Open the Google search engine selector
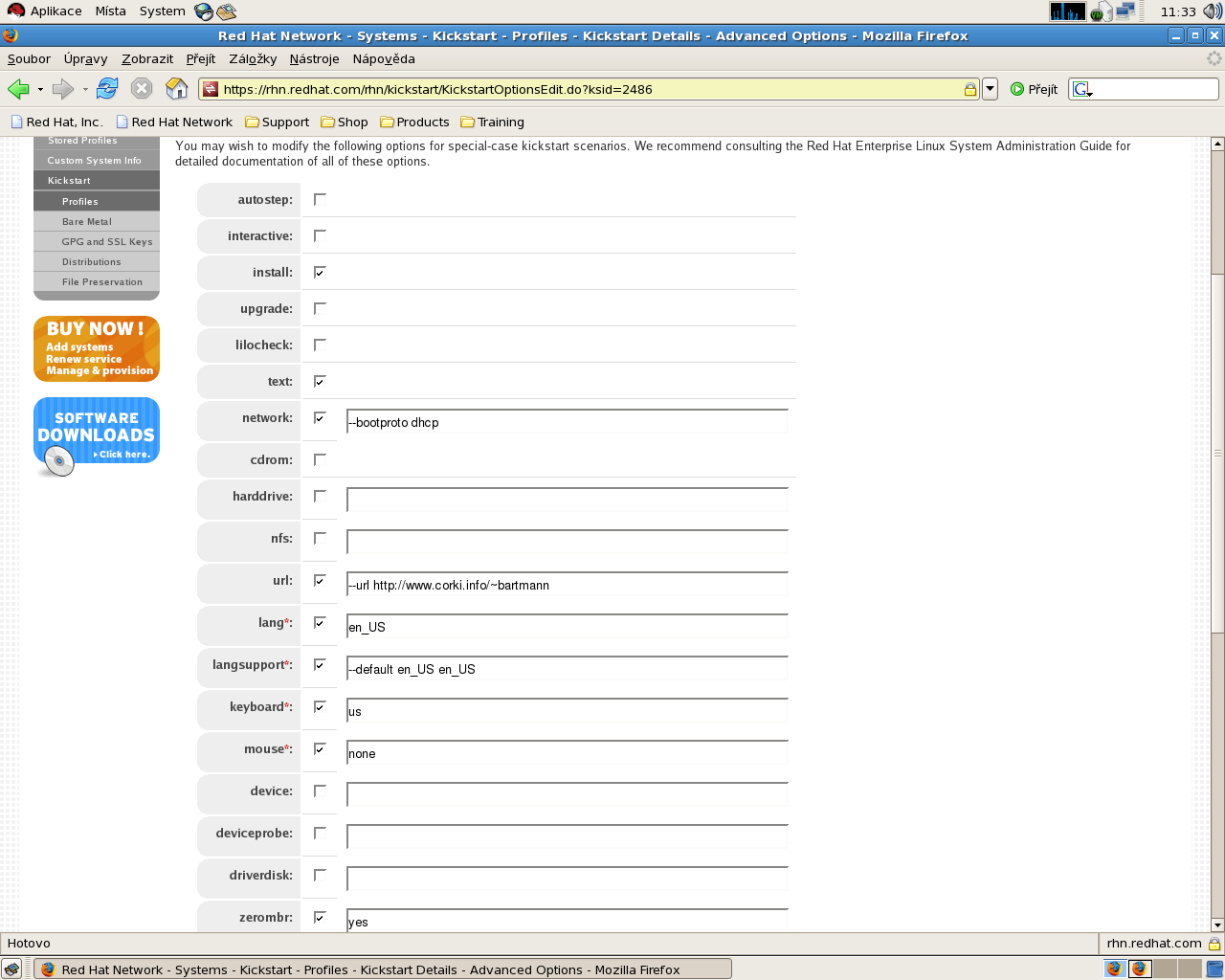This screenshot has height=980, width=1225. [1082, 89]
